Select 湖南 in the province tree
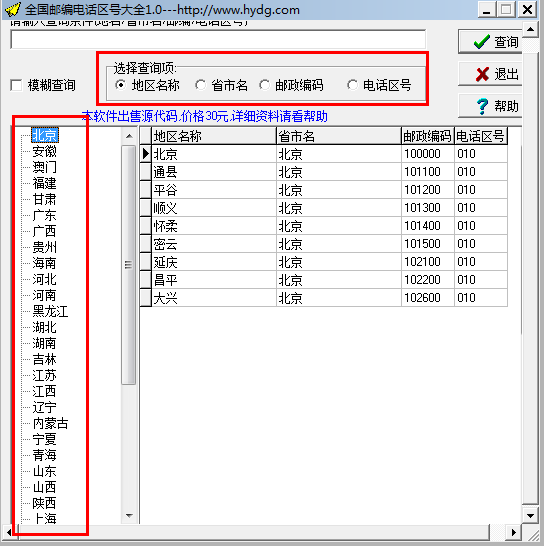 pos(44,343)
